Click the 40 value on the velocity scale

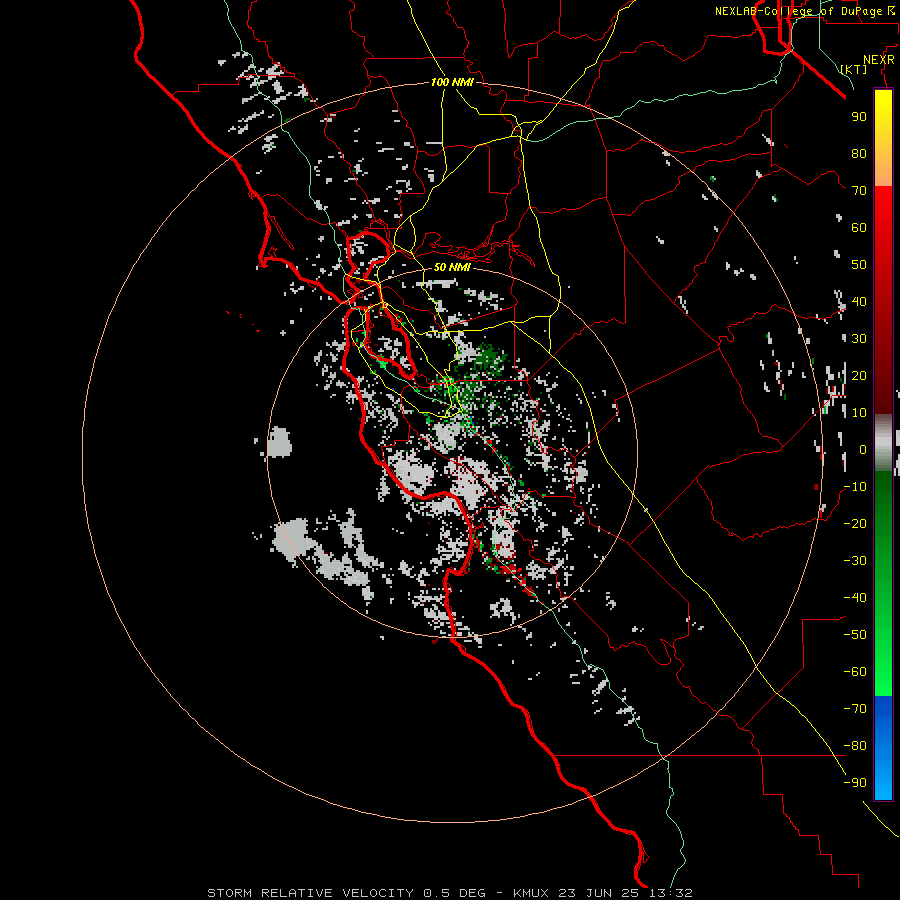coord(859,301)
